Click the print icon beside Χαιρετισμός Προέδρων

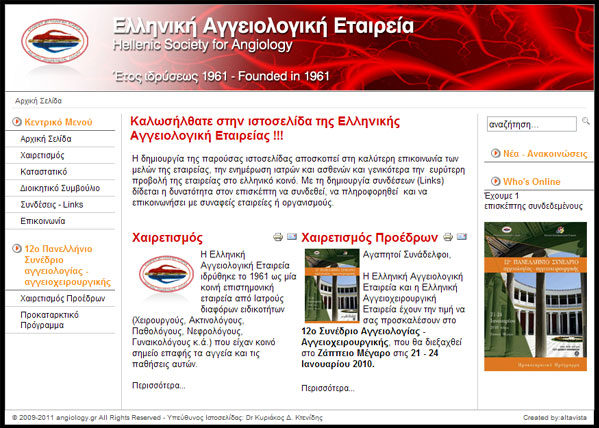pos(448,237)
